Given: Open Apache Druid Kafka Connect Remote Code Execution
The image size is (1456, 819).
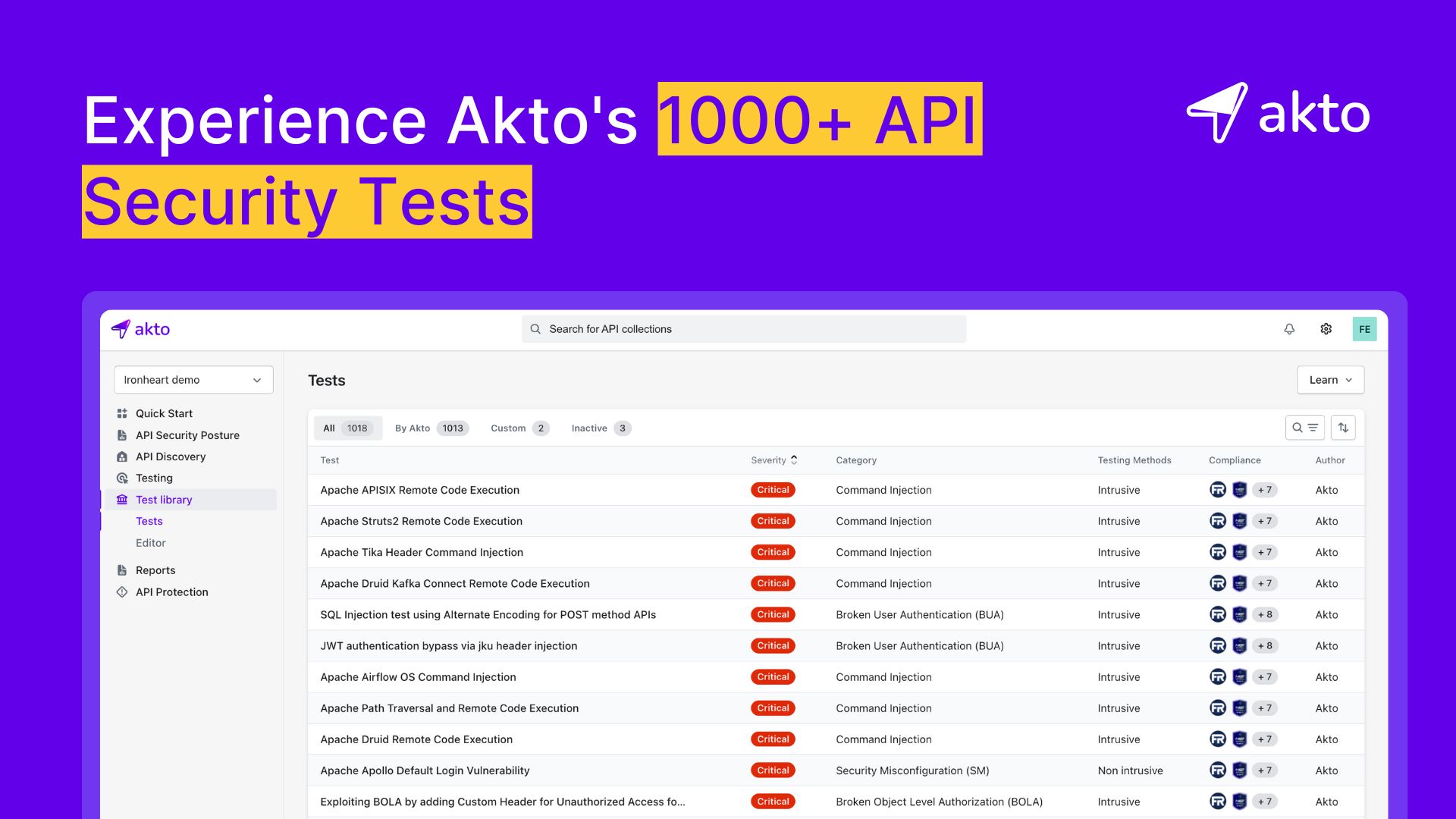Looking at the screenshot, I should (x=455, y=583).
